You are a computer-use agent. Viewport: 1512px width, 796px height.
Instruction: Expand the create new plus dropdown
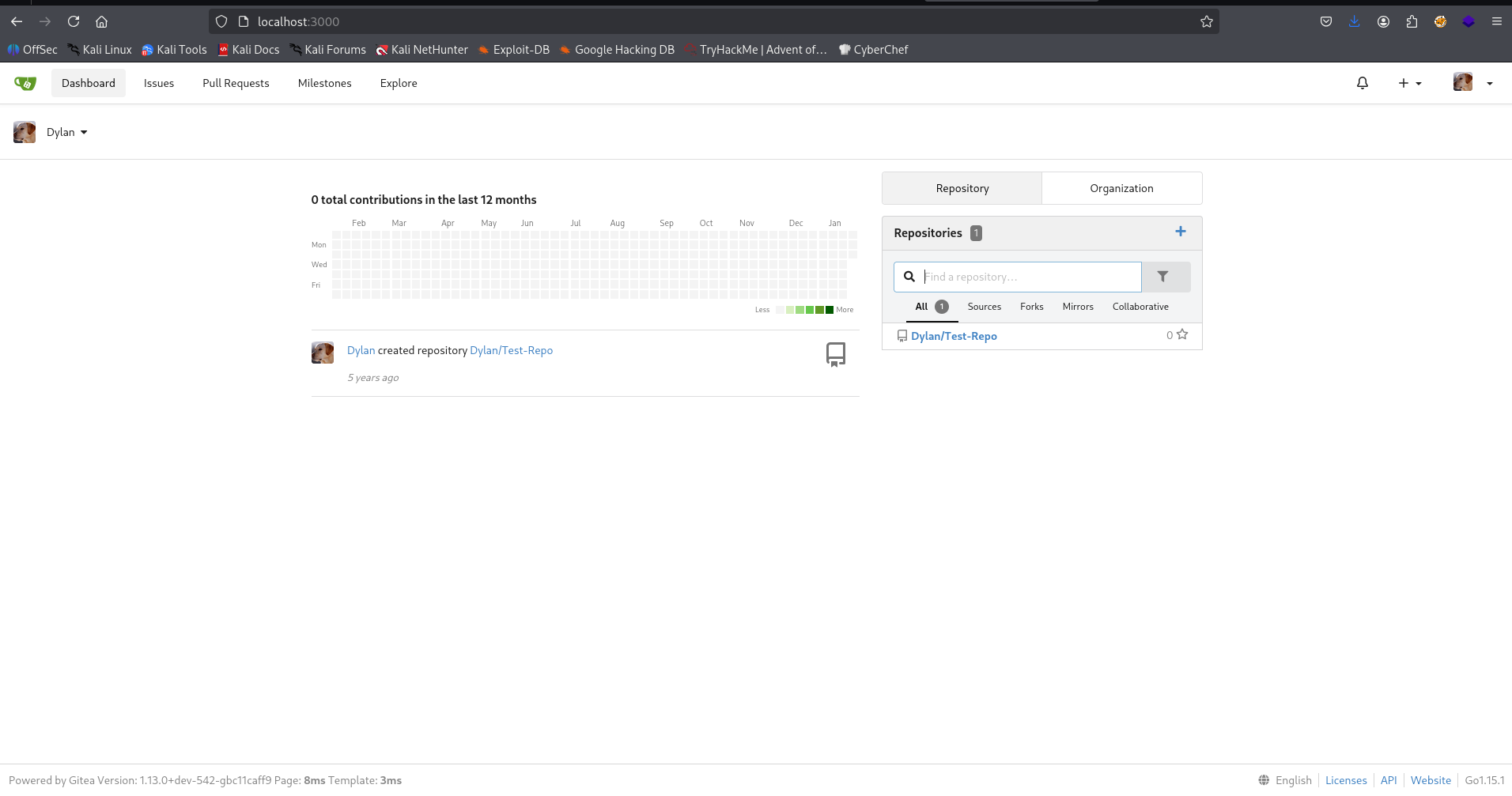click(1409, 83)
